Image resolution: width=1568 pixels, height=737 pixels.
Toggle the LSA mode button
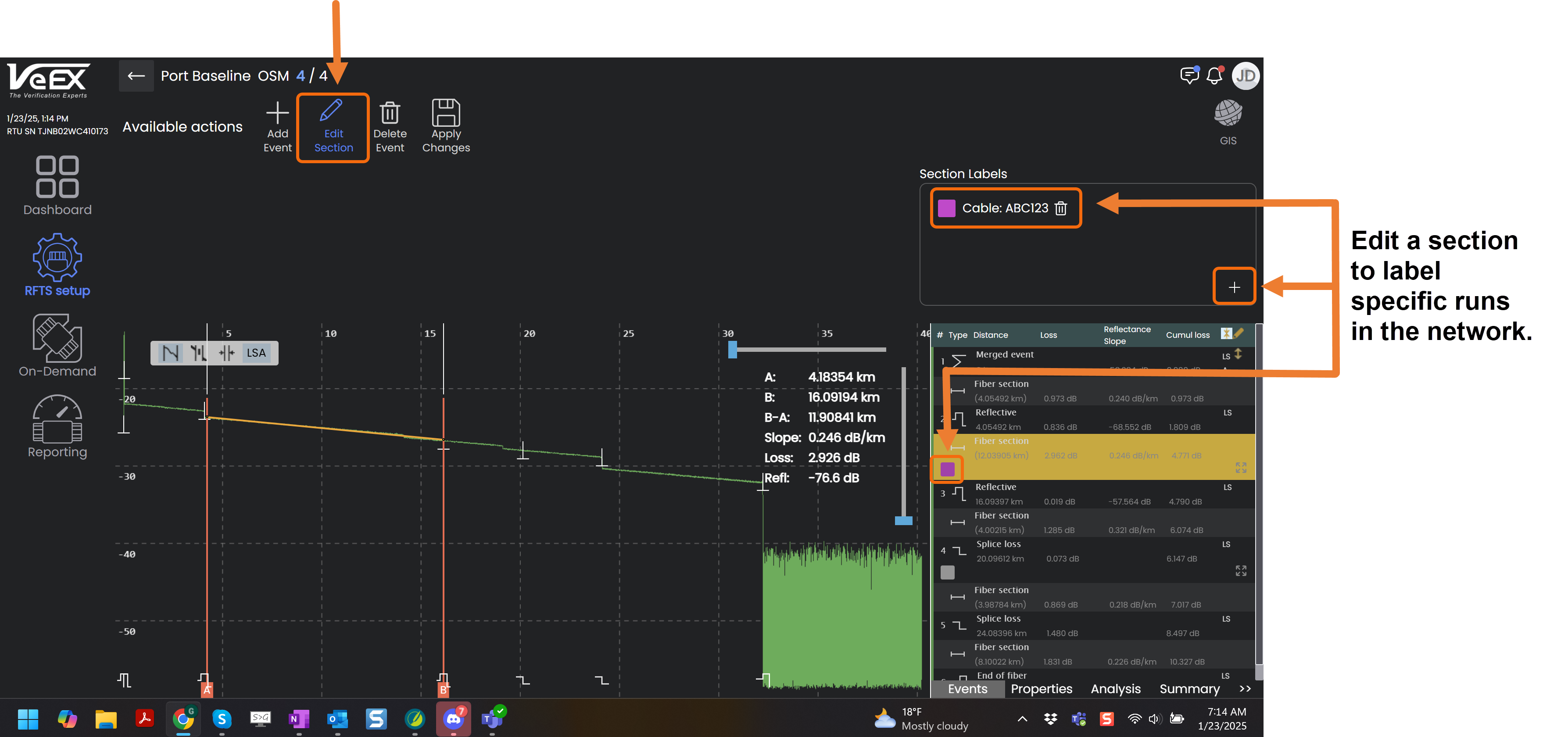[x=256, y=353]
